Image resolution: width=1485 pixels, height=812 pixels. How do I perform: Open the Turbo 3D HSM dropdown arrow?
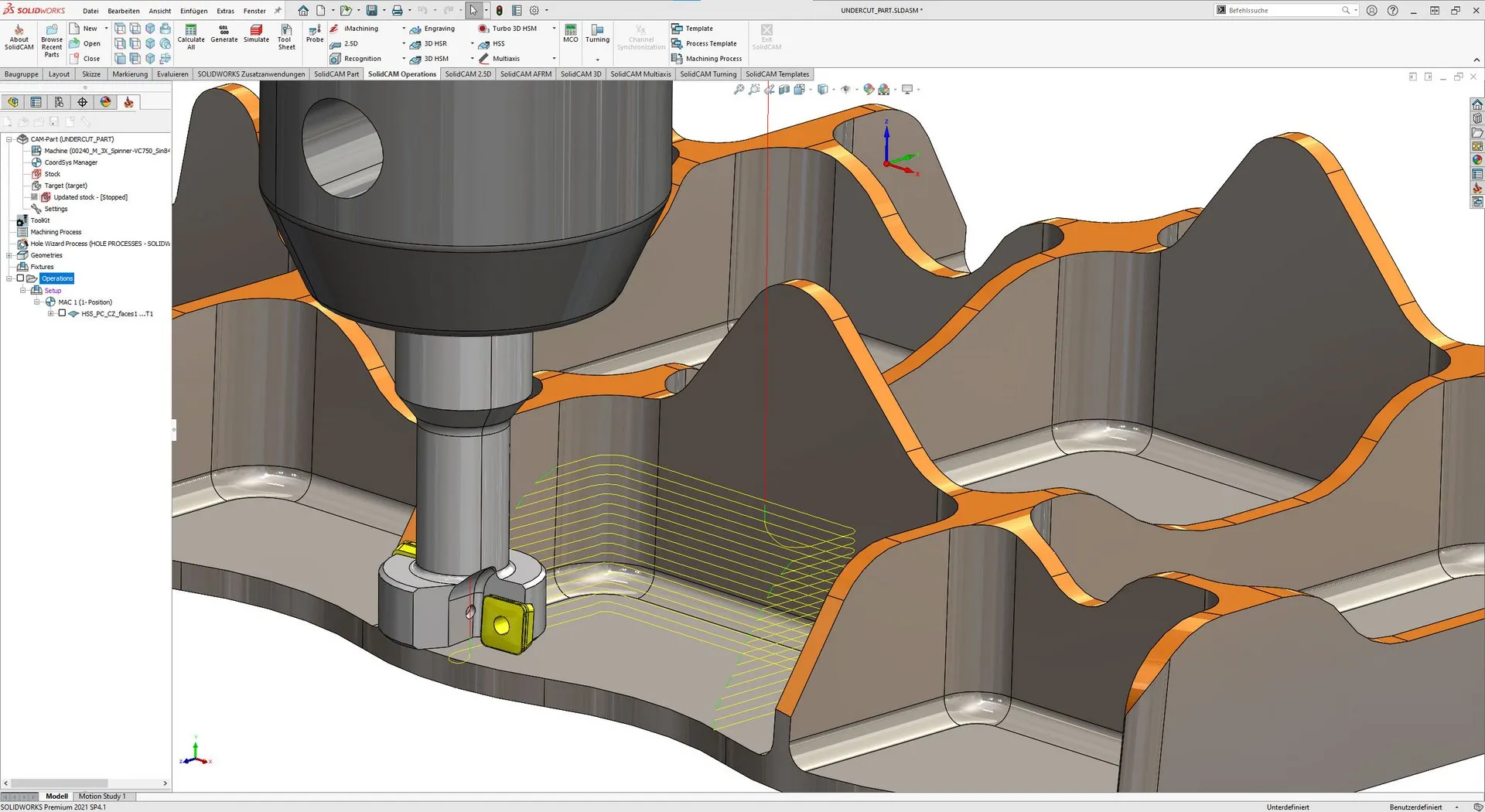click(x=554, y=29)
